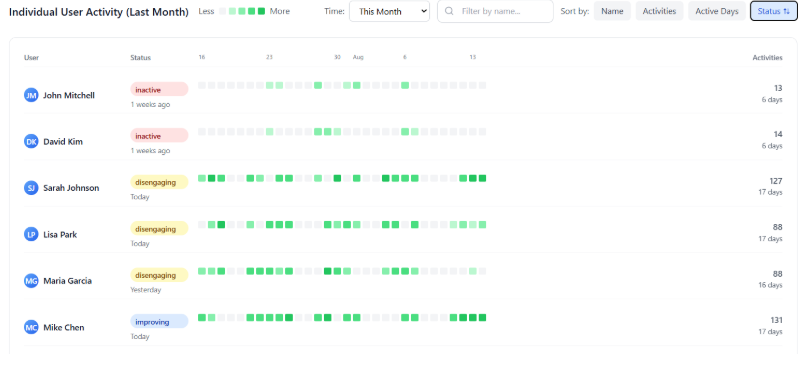
Task: Sort users by Active Days
Action: pos(717,11)
